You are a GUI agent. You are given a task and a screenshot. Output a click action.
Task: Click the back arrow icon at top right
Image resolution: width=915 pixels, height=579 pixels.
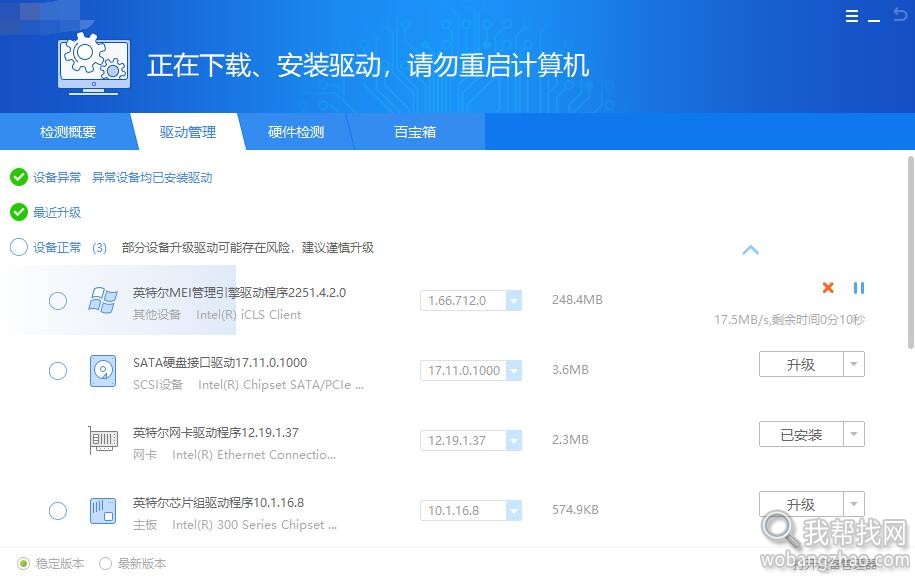[901, 15]
